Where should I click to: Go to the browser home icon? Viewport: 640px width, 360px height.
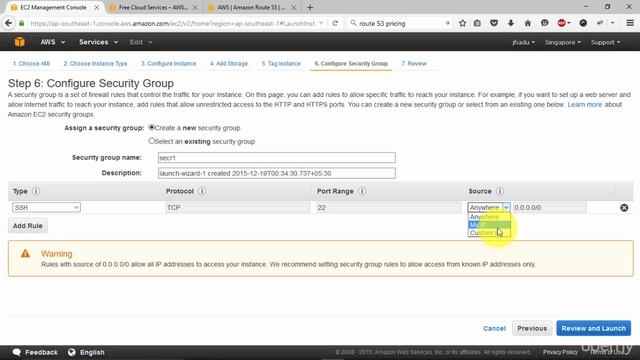tap(527, 23)
